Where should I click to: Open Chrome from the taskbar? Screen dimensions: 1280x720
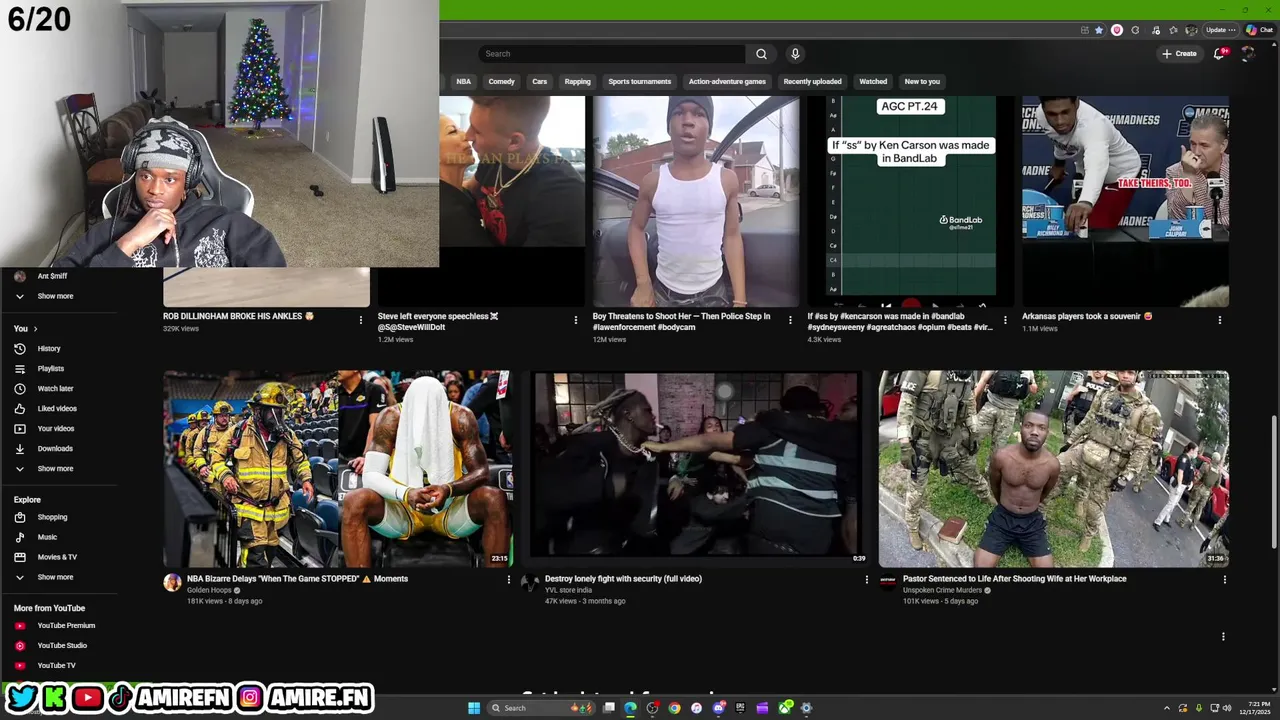click(674, 708)
